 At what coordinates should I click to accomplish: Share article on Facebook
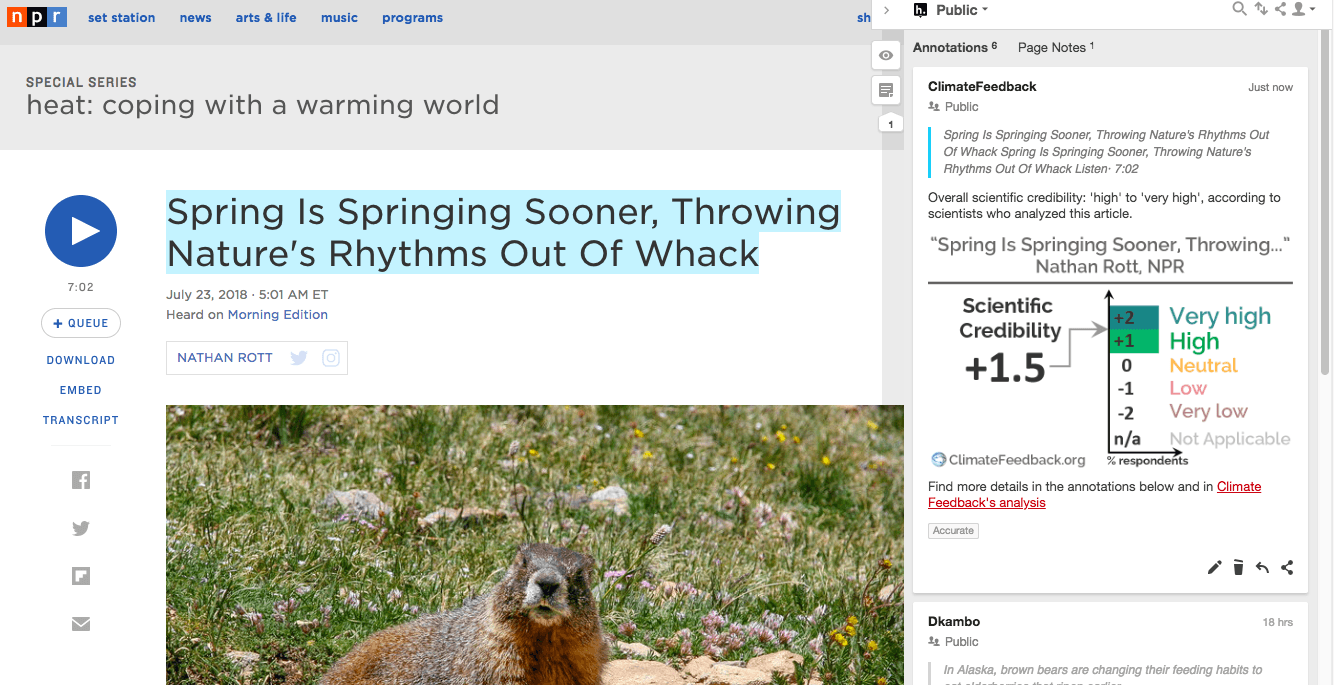[x=81, y=481]
